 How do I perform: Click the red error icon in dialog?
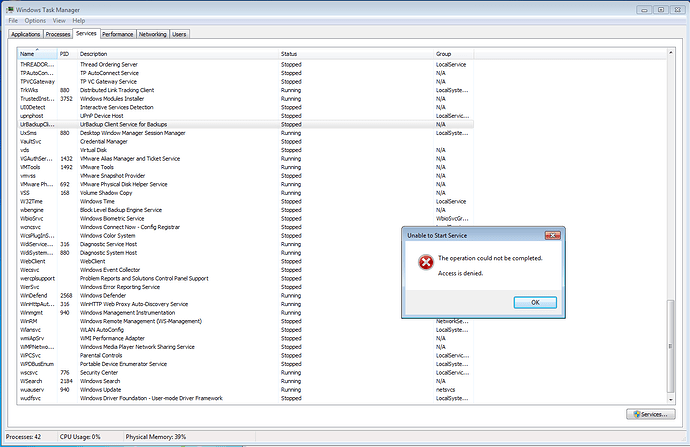[x=426, y=262]
